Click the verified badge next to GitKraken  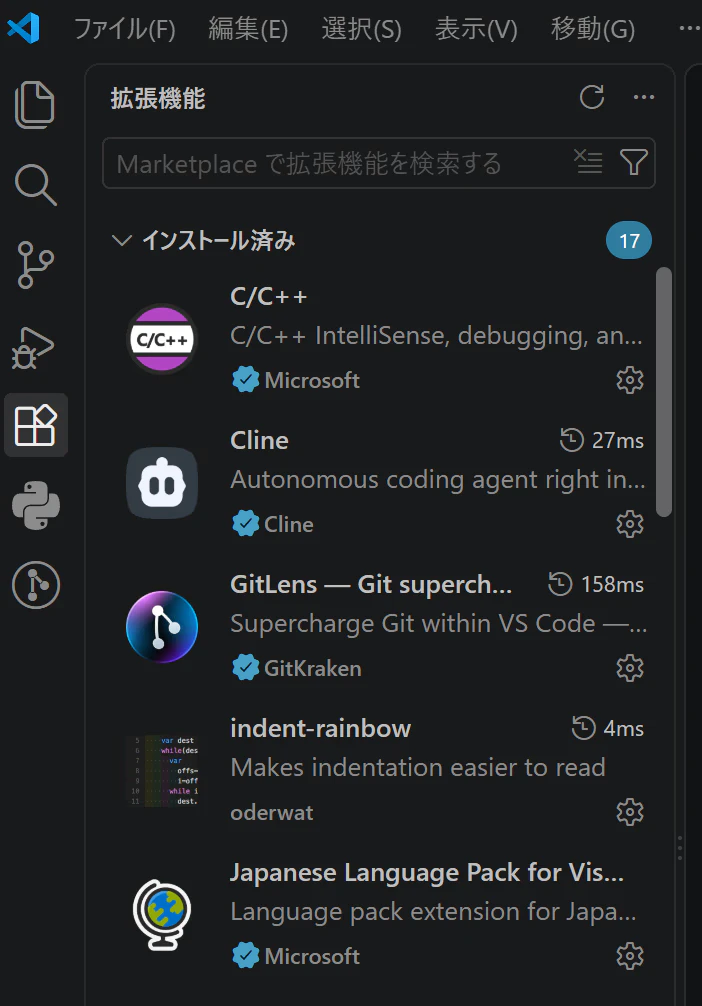(245, 668)
